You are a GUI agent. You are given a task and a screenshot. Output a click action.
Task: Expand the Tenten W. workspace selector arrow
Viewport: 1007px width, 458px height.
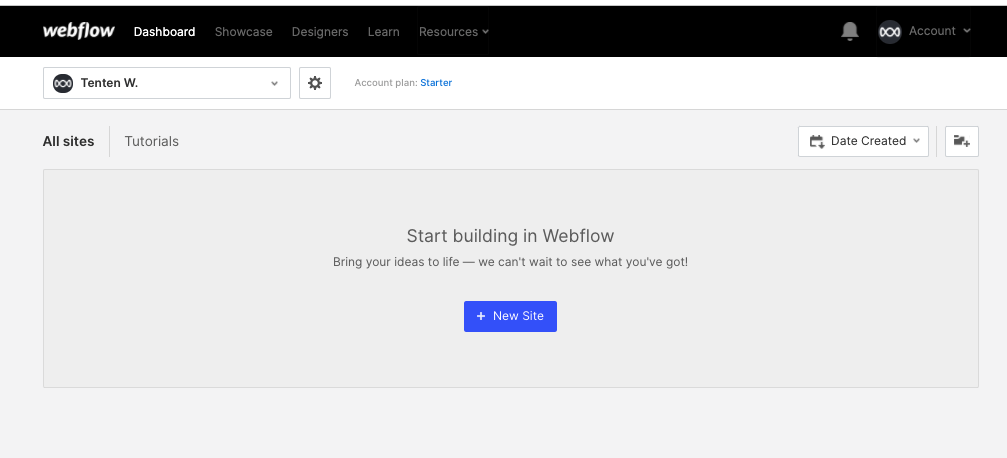coord(274,84)
